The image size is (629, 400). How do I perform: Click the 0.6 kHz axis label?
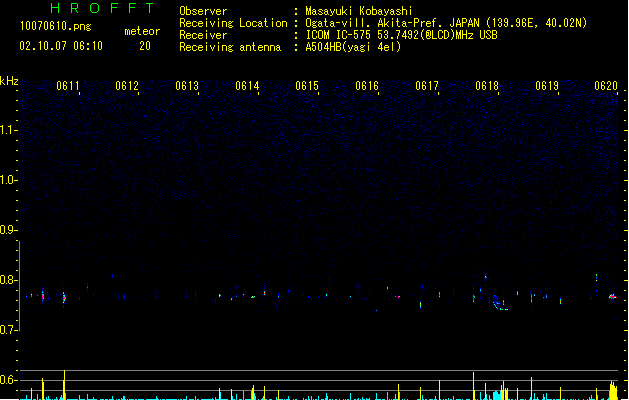(x=8, y=380)
